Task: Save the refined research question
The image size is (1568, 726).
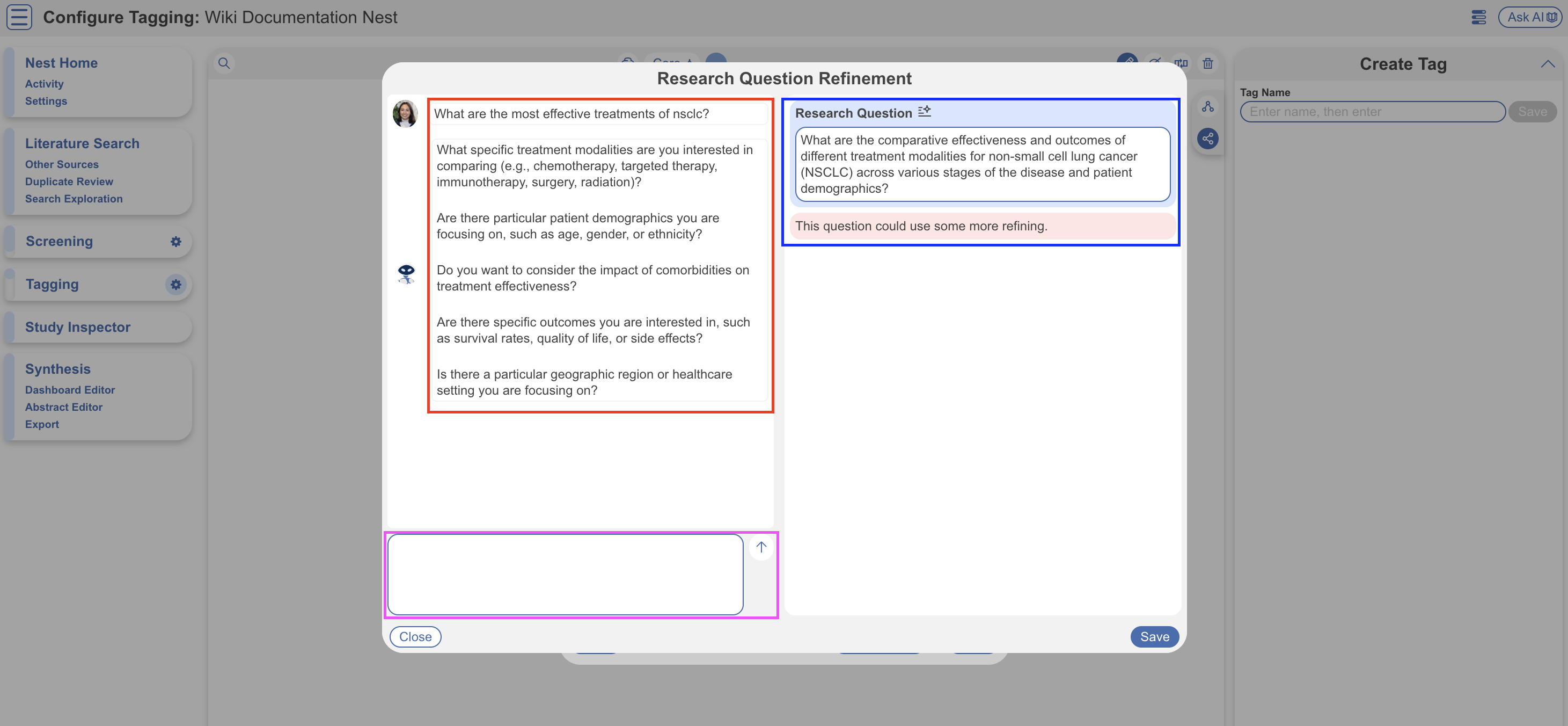Action: pos(1154,636)
